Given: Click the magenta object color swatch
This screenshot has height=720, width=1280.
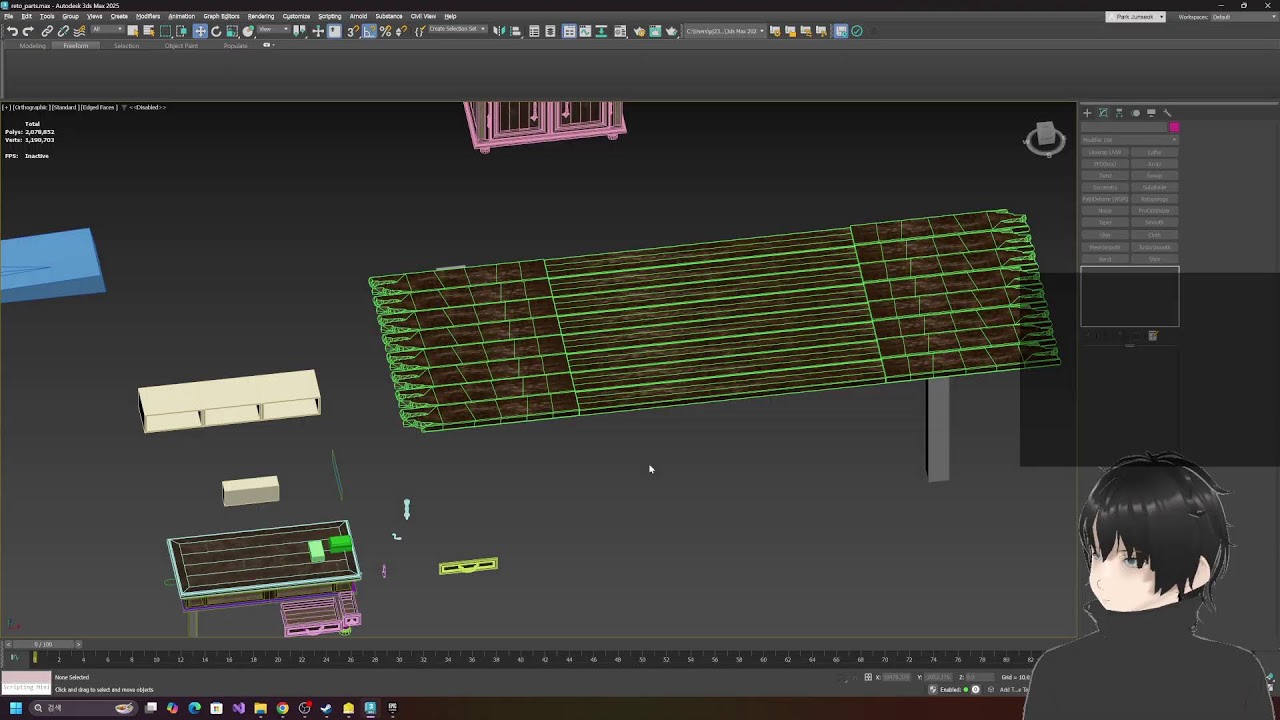Looking at the screenshot, I should 1174,127.
